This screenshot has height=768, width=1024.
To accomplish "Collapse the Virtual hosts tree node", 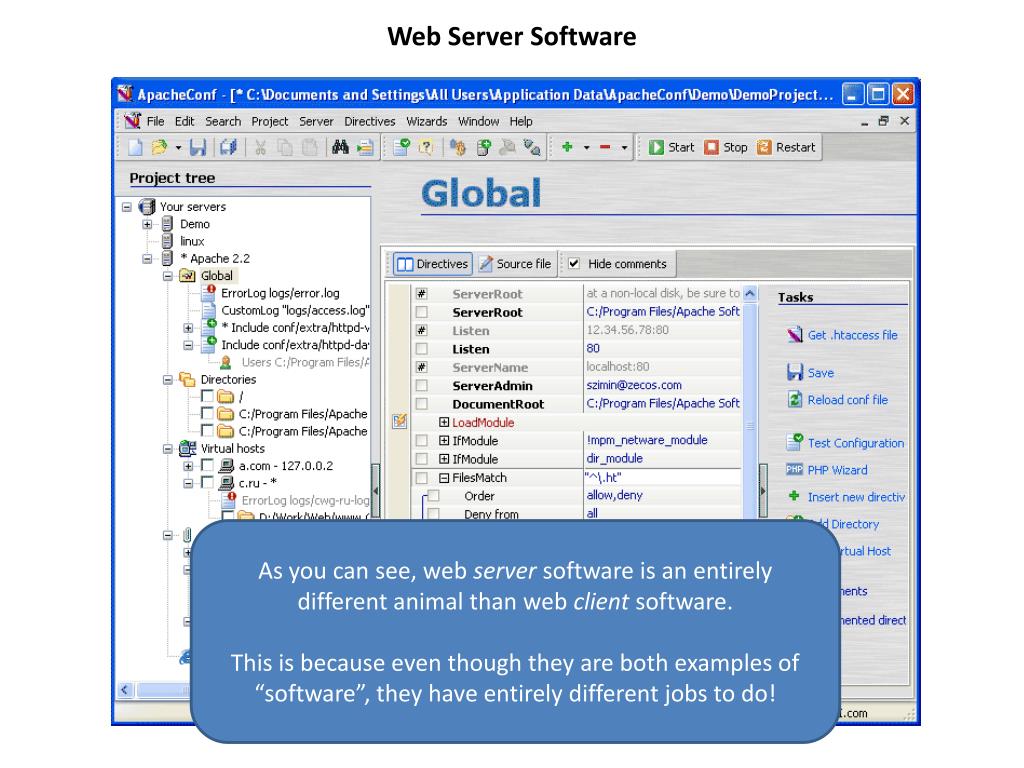I will (168, 449).
